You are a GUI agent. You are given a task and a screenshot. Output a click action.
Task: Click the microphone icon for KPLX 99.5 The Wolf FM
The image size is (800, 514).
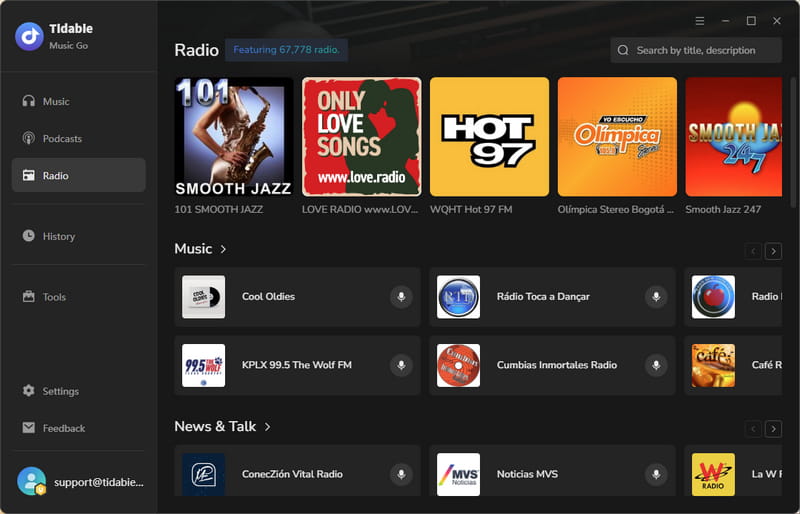[402, 365]
